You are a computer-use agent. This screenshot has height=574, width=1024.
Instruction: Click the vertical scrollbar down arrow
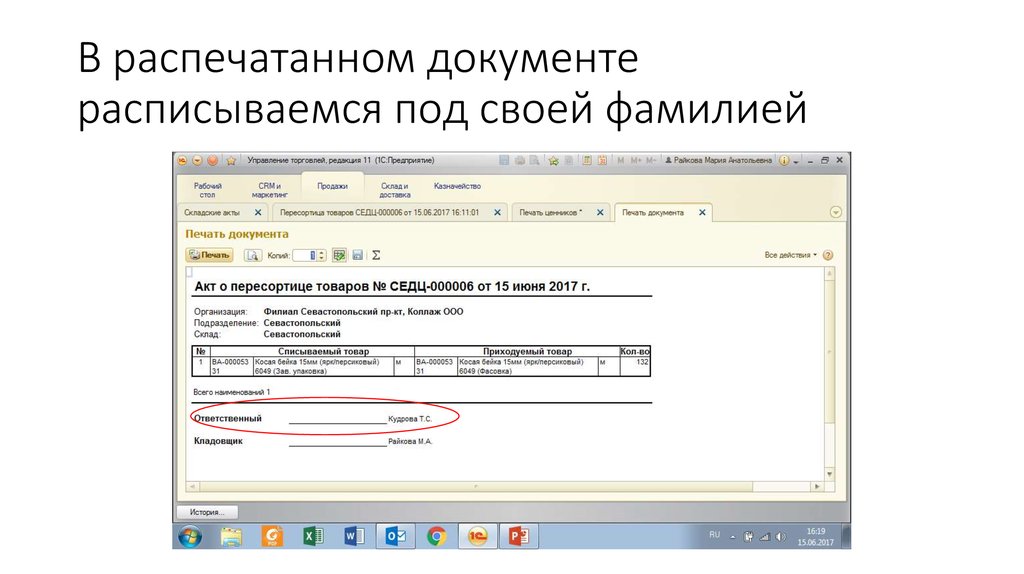(829, 474)
